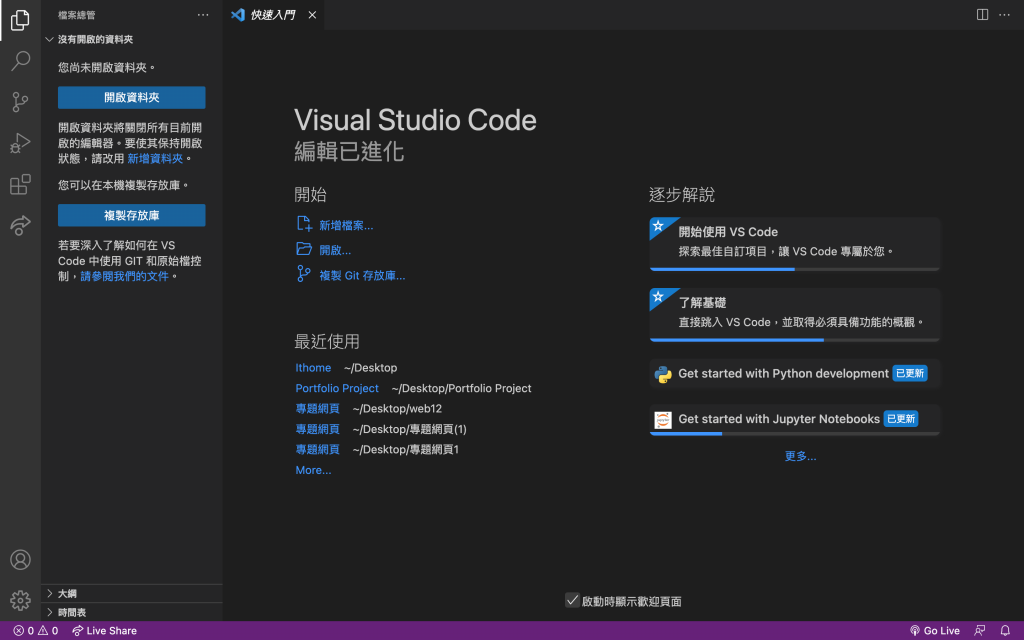Open the Live Share activity bar icon
The height and width of the screenshot is (640, 1024).
[20, 225]
